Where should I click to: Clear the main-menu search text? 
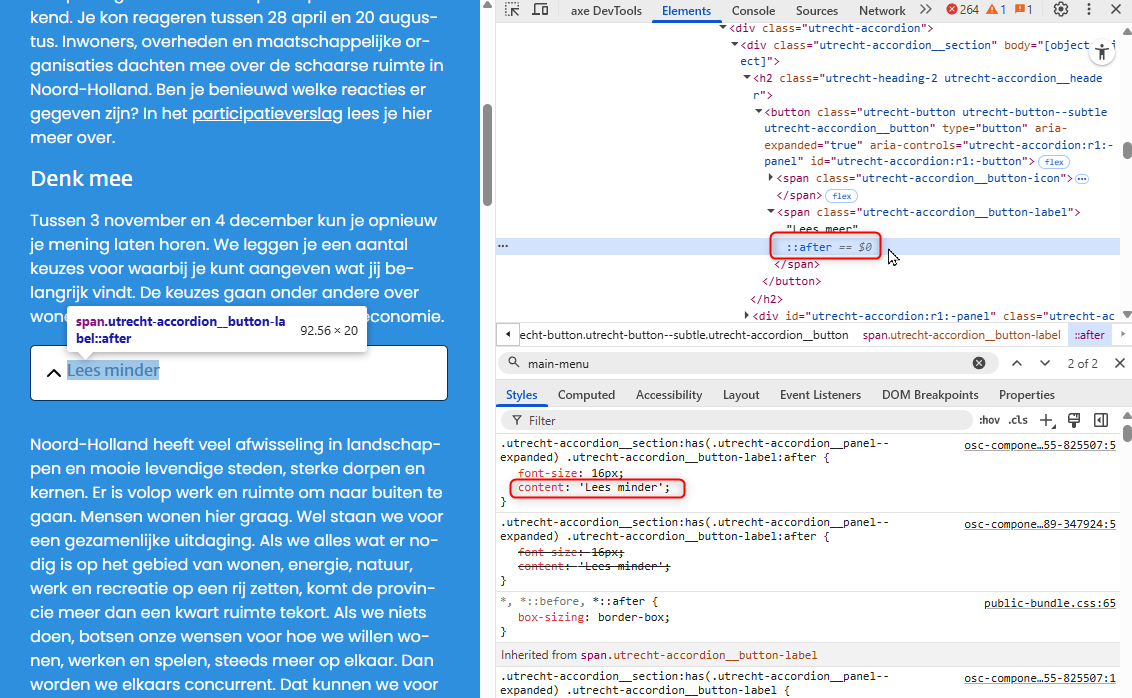pyautogui.click(x=979, y=363)
